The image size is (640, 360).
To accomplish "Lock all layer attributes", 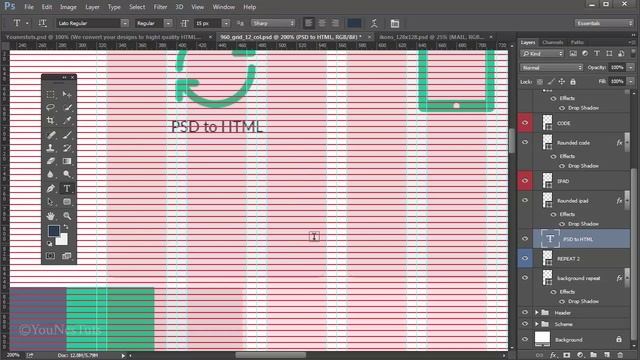I will tap(573, 82).
